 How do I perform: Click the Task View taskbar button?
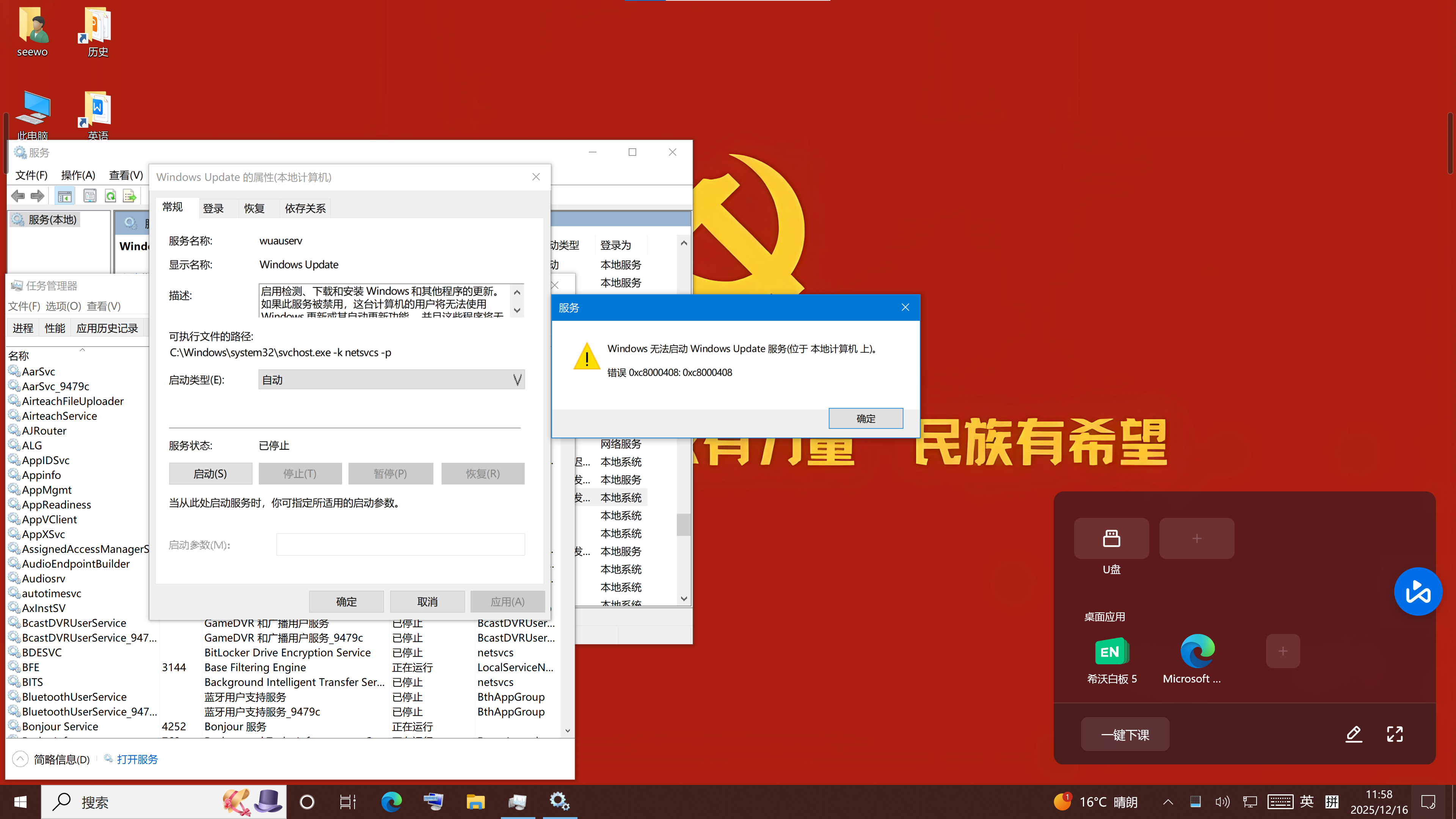[x=348, y=802]
